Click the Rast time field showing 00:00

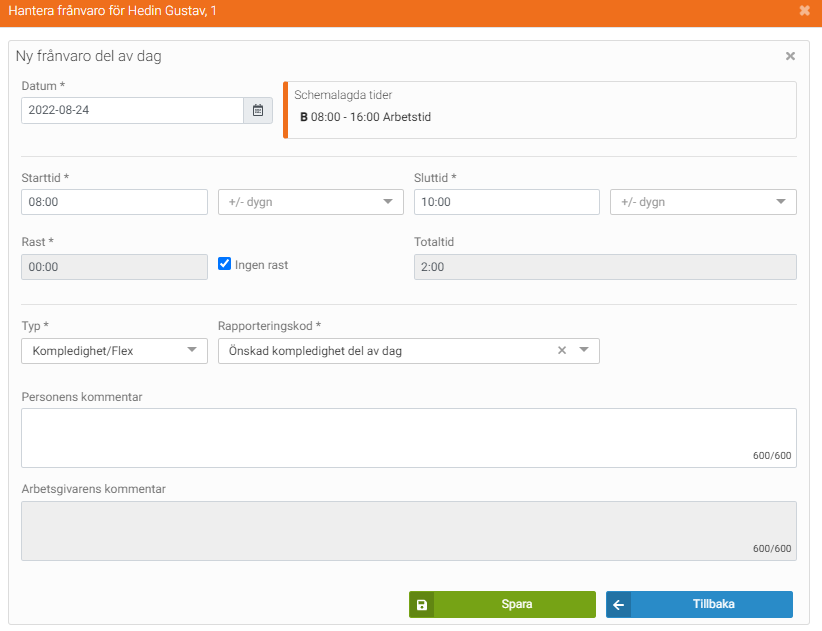tap(114, 266)
